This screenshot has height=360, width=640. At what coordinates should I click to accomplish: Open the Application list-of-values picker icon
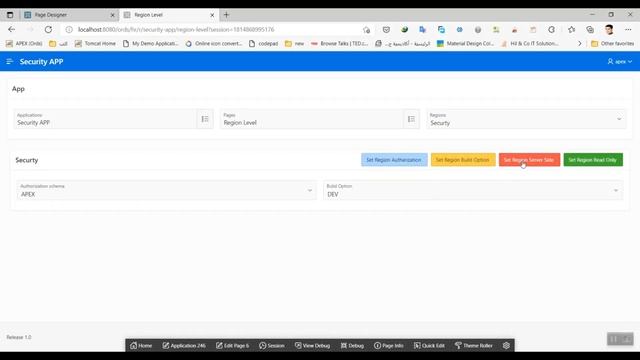(205, 119)
